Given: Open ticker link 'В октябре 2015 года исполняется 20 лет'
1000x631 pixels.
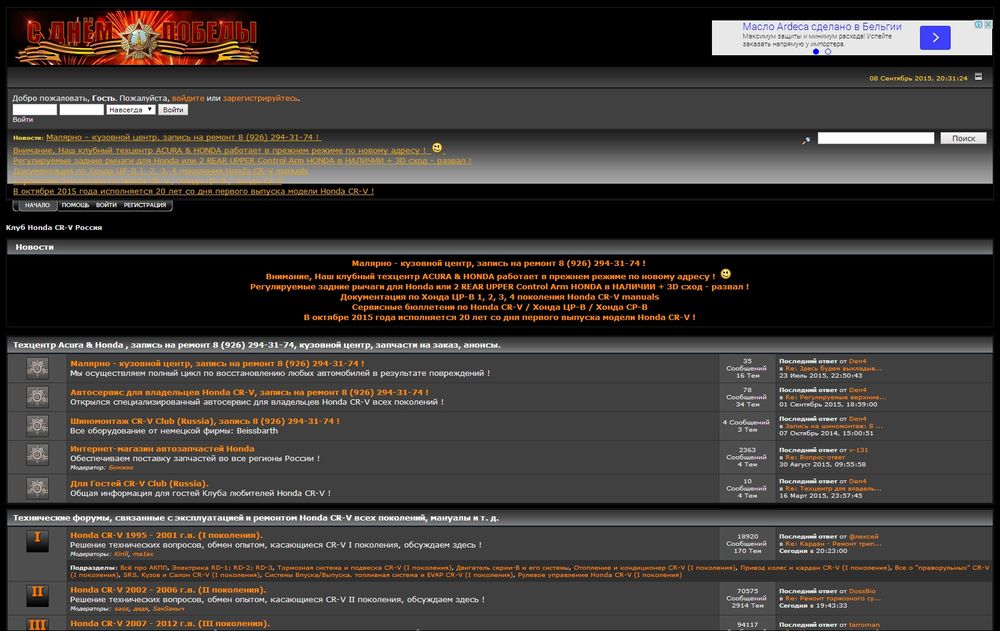Looking at the screenshot, I should pos(193,191).
